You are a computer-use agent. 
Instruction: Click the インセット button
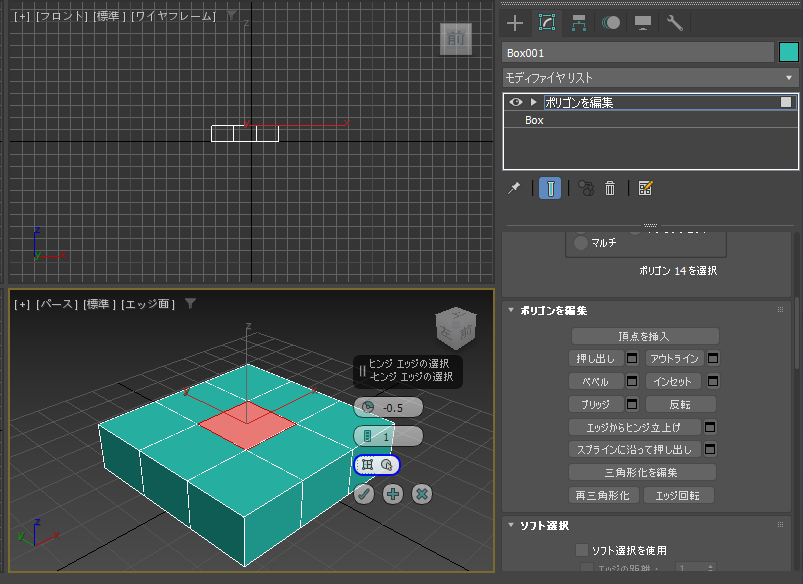(x=674, y=382)
